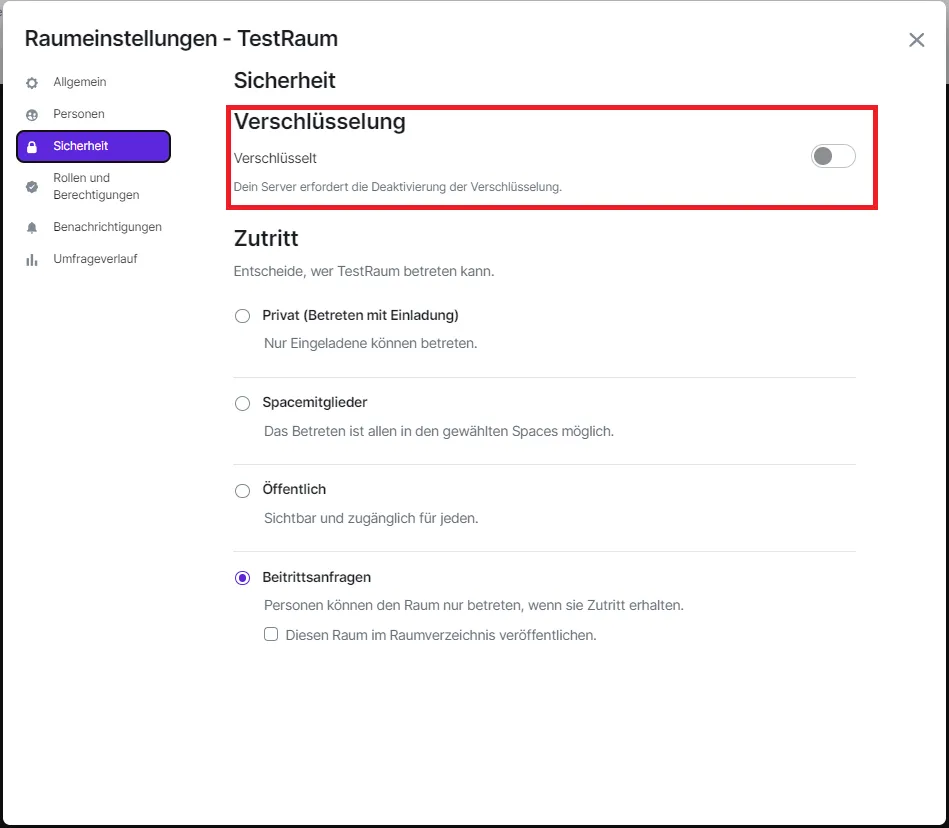The height and width of the screenshot is (828, 949).
Task: Select the Spacemitglieder access option
Action: [242, 403]
